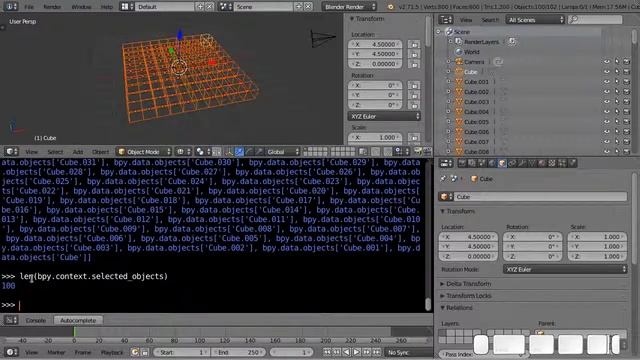
Task: Click the pivot point selector icon
Action: [202, 152]
